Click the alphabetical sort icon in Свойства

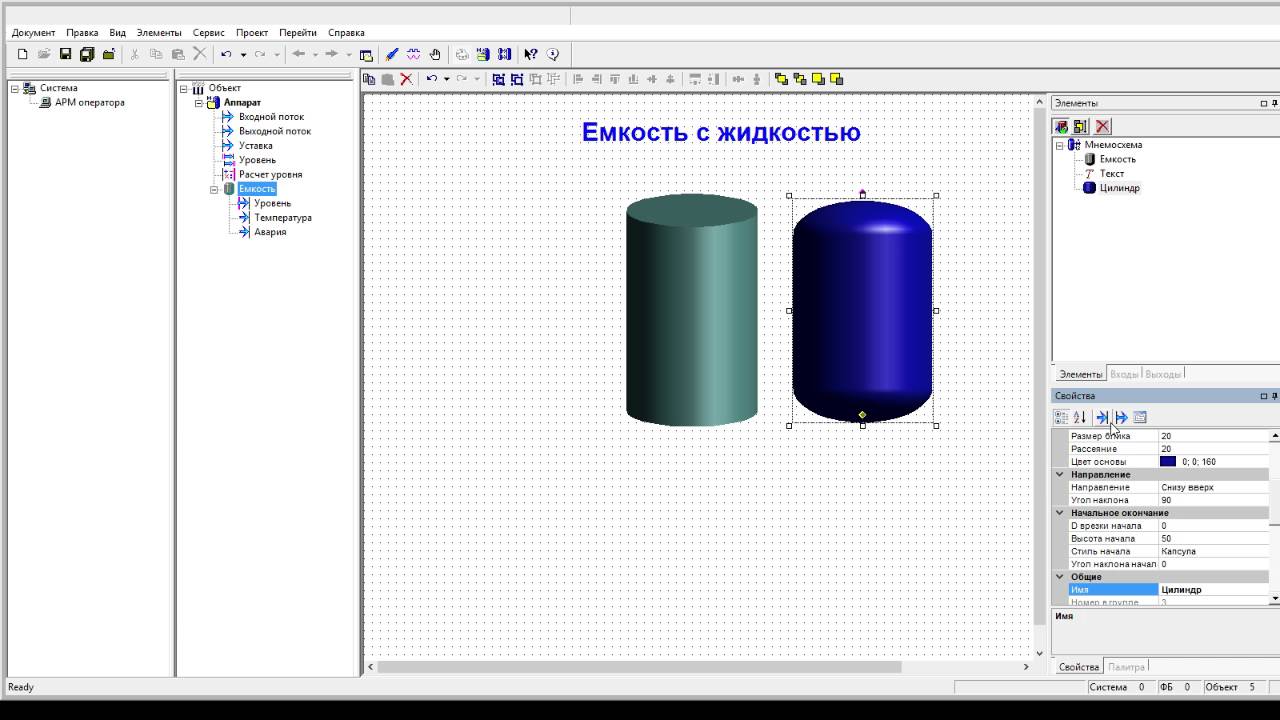click(x=1080, y=417)
